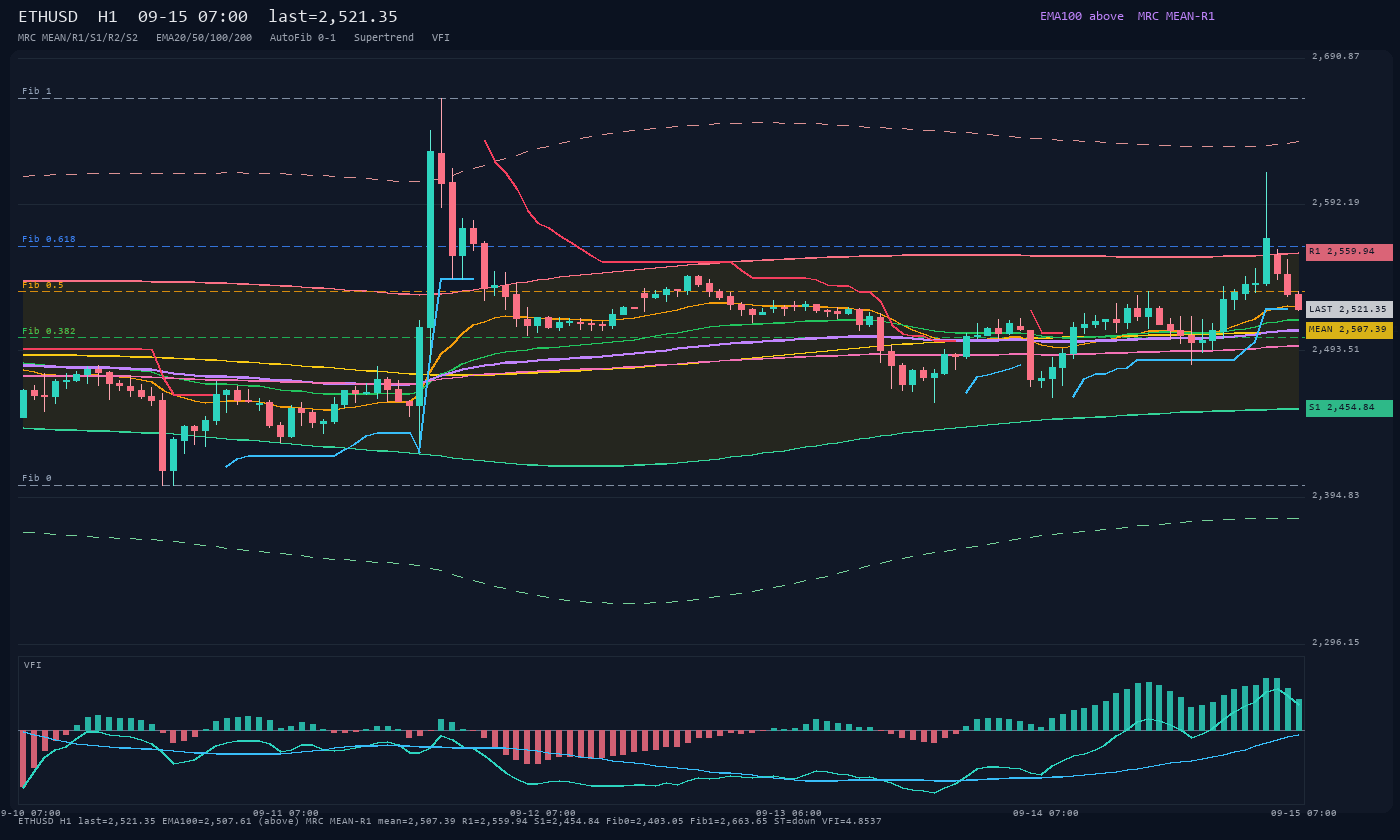Click the S1 2,454.84 price tag
This screenshot has width=1400, height=840.
(x=1349, y=408)
